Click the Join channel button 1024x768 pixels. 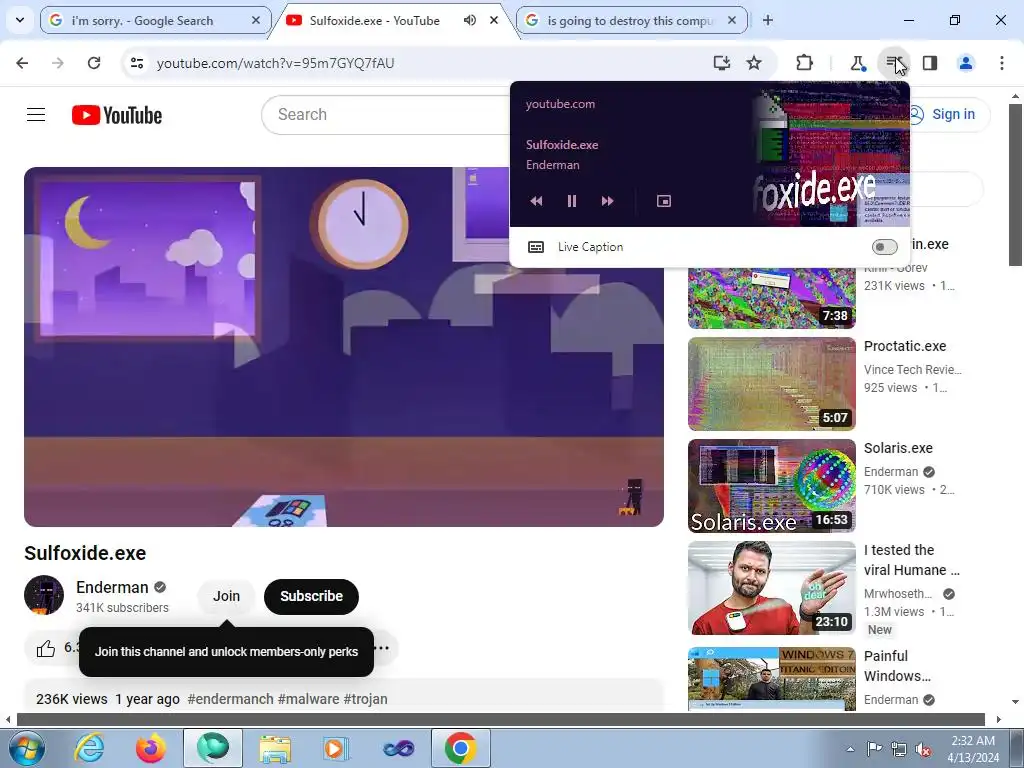[x=226, y=596]
